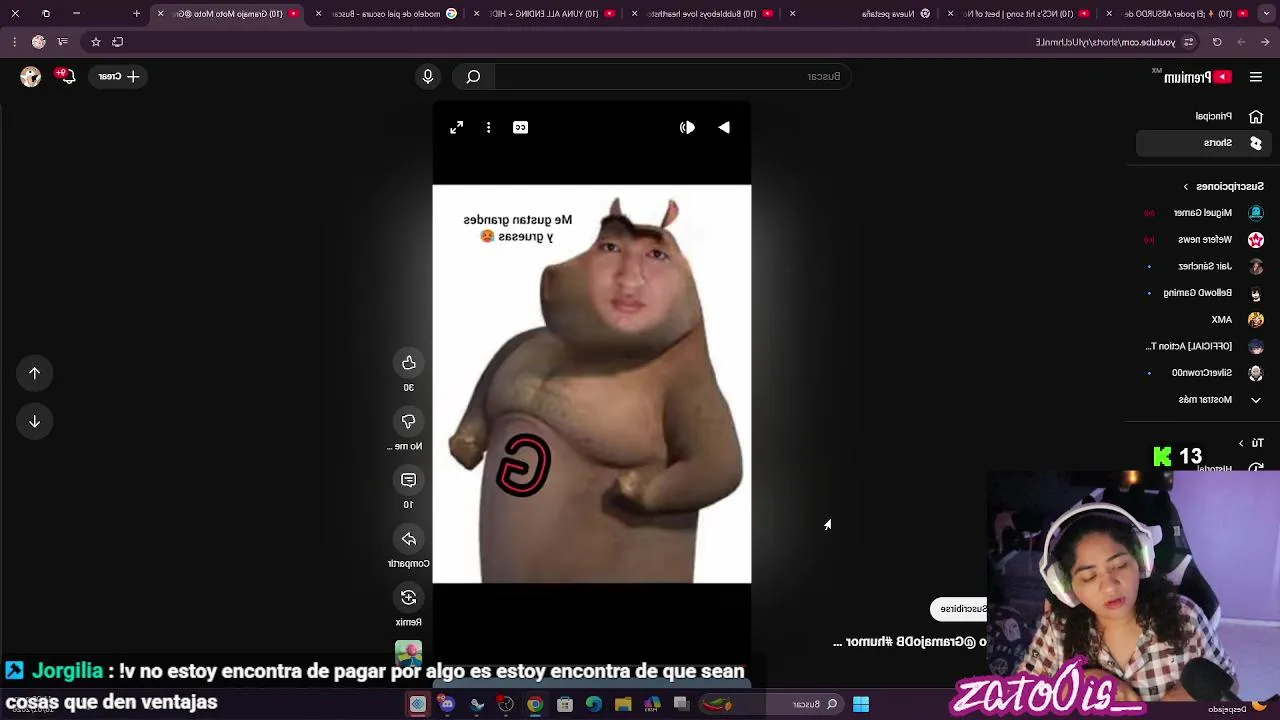Open the new tab plus button
This screenshot has height=720, width=1280.
pos(137,13)
